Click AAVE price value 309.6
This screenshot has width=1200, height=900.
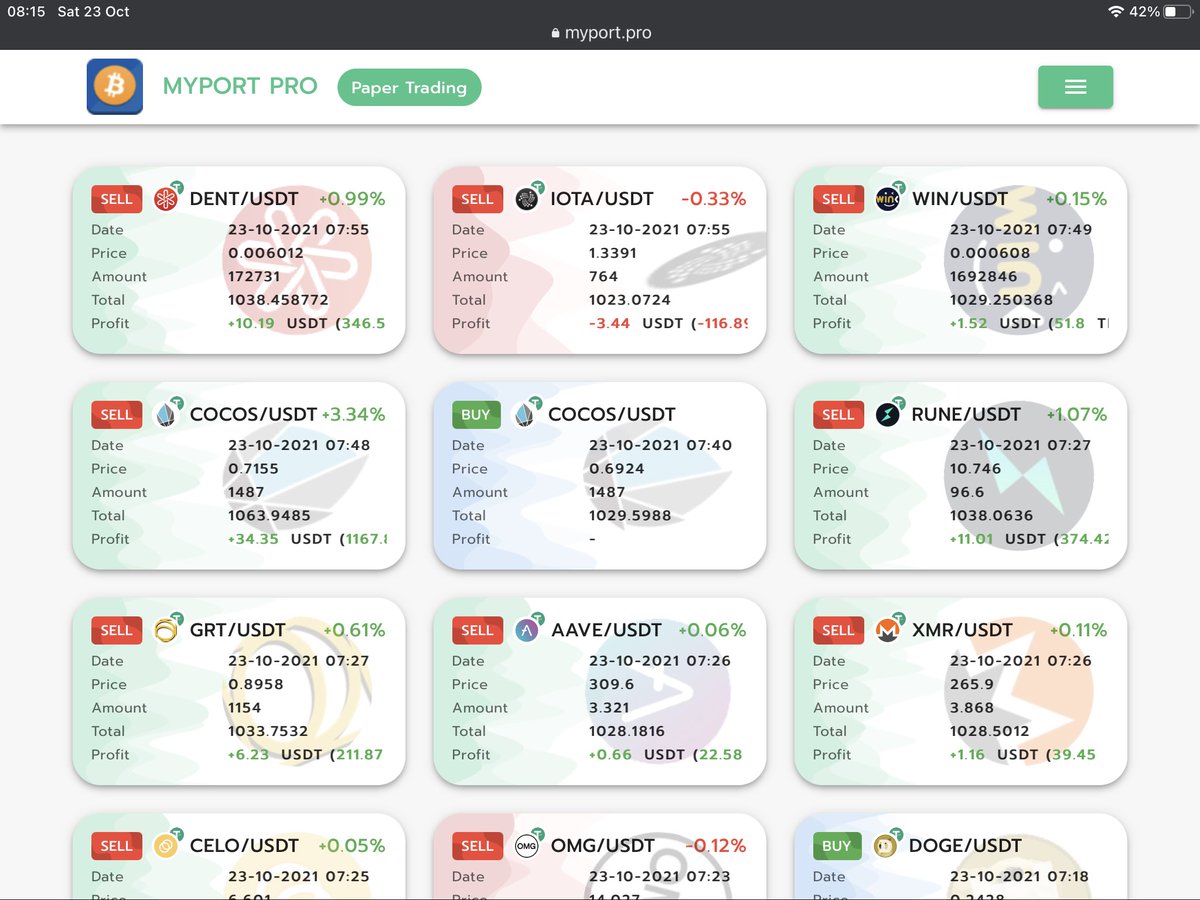coord(611,684)
